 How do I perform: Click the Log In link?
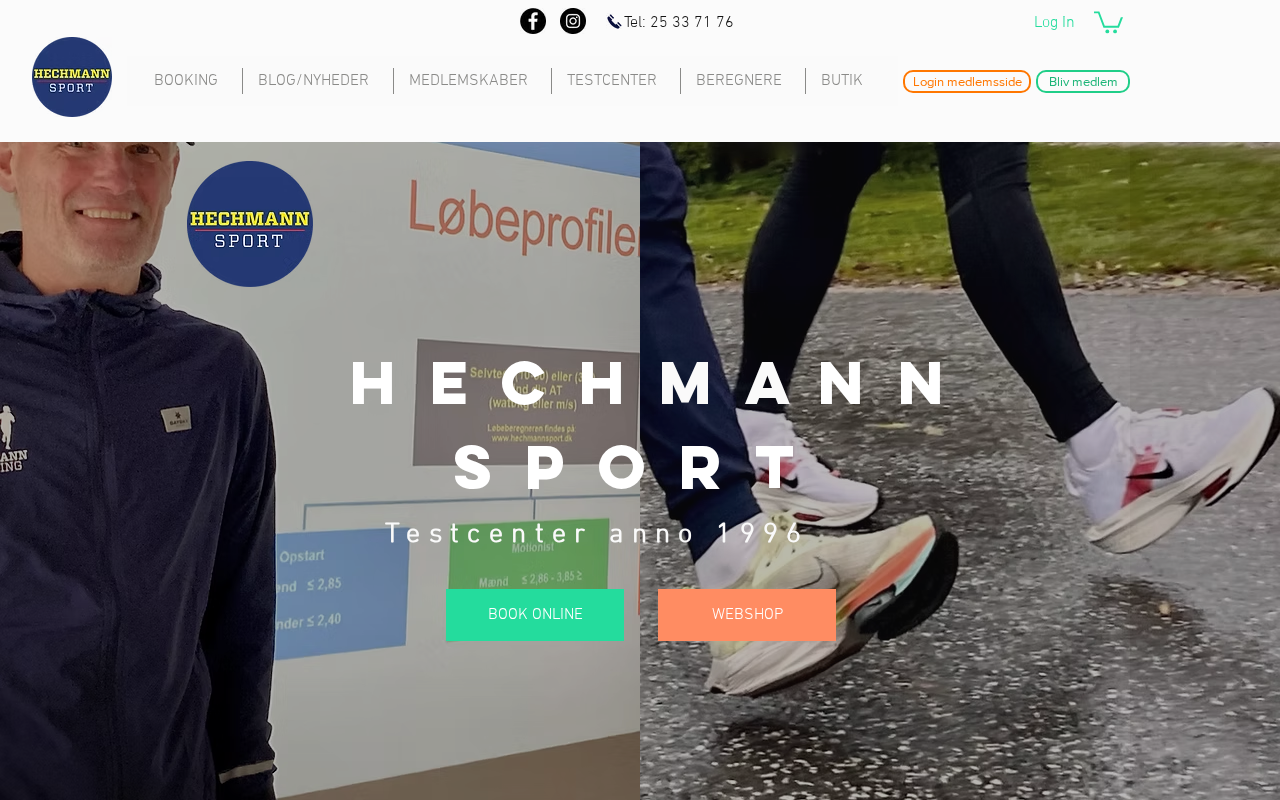(1054, 22)
